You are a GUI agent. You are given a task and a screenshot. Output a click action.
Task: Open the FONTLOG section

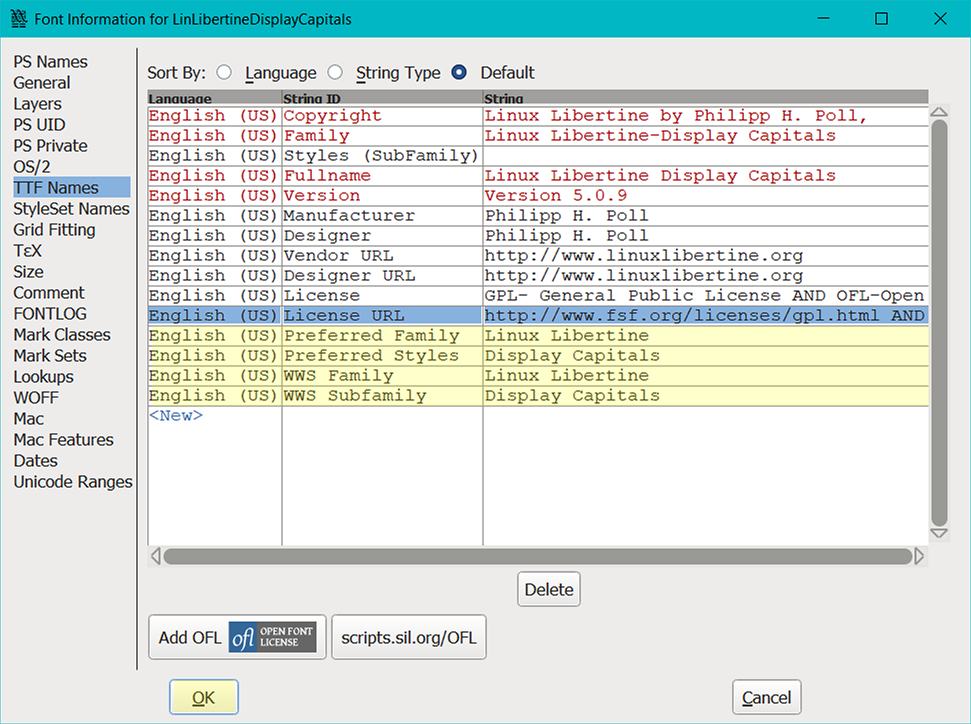50,314
